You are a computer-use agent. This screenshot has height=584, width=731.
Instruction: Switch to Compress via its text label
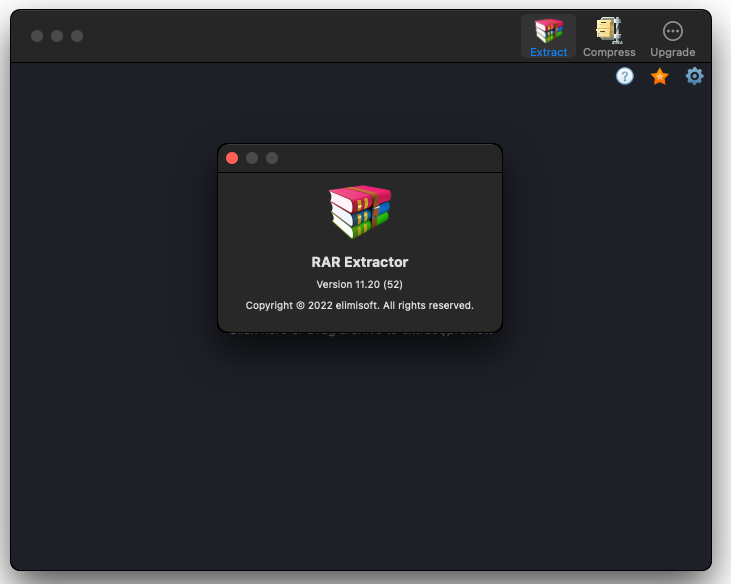pyautogui.click(x=609, y=52)
